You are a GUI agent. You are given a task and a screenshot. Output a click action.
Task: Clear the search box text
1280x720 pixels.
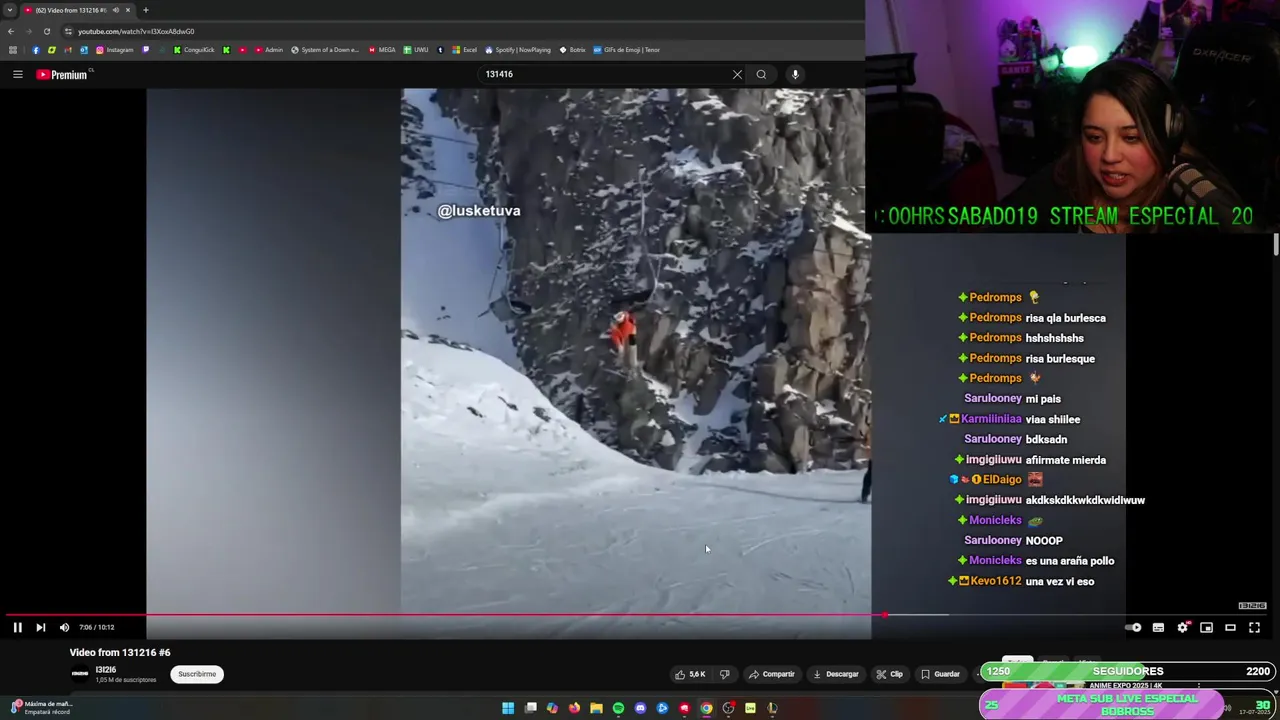pyautogui.click(x=737, y=74)
